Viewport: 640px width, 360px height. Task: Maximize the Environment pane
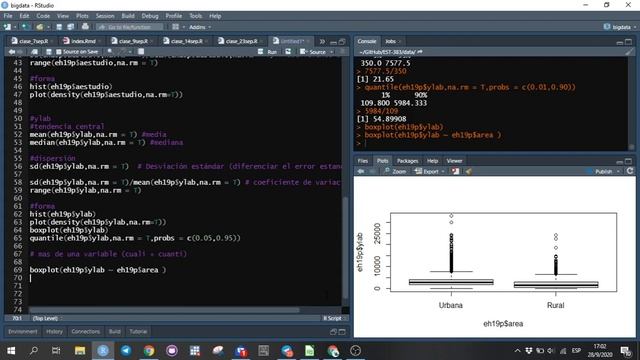click(342, 331)
